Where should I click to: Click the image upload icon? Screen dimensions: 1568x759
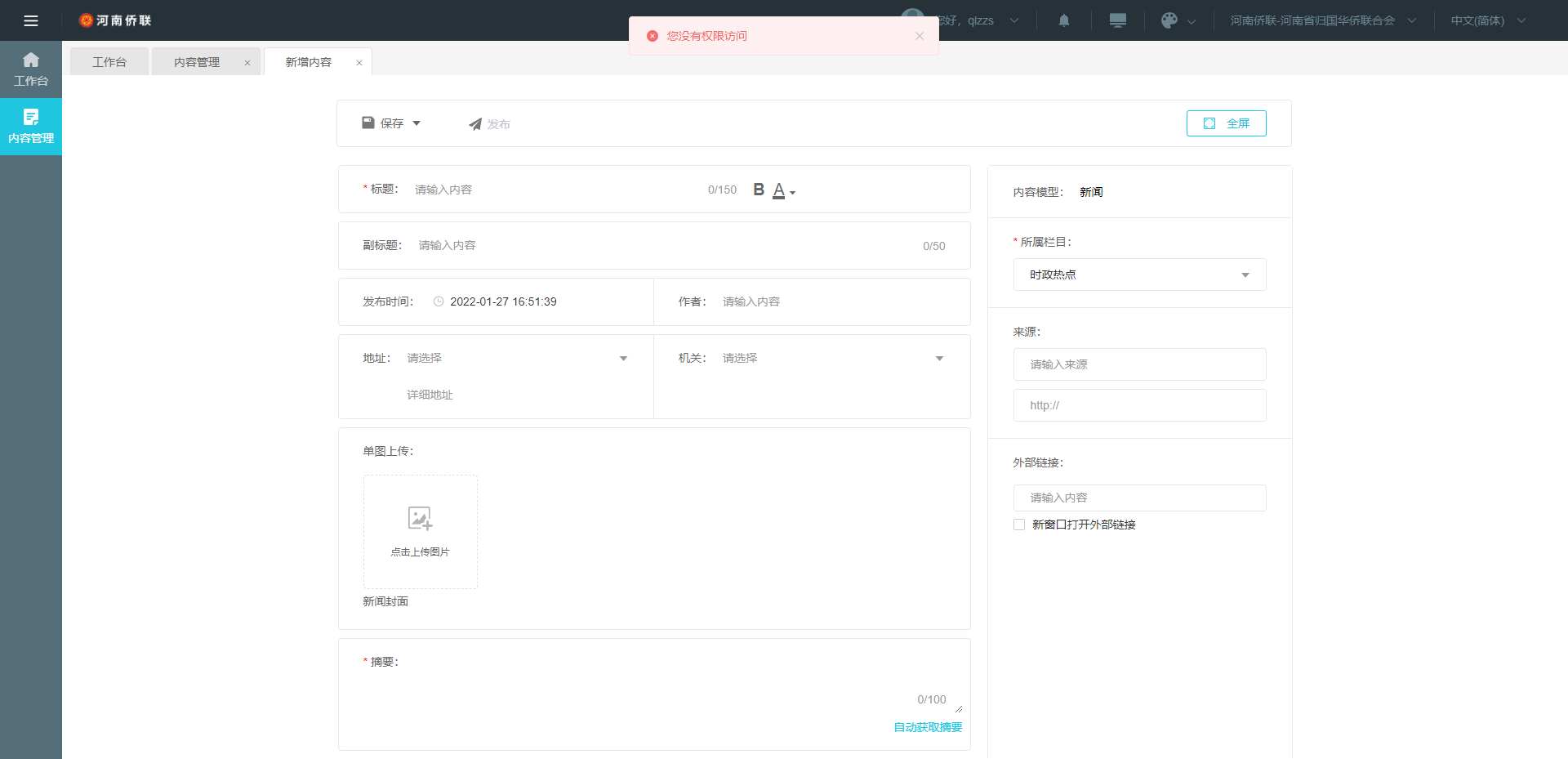420,518
